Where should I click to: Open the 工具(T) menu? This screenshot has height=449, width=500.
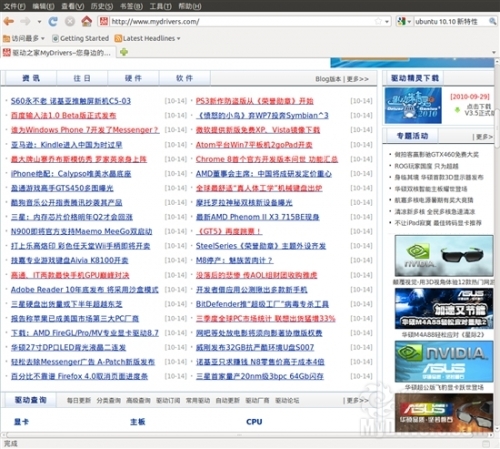[160, 6]
